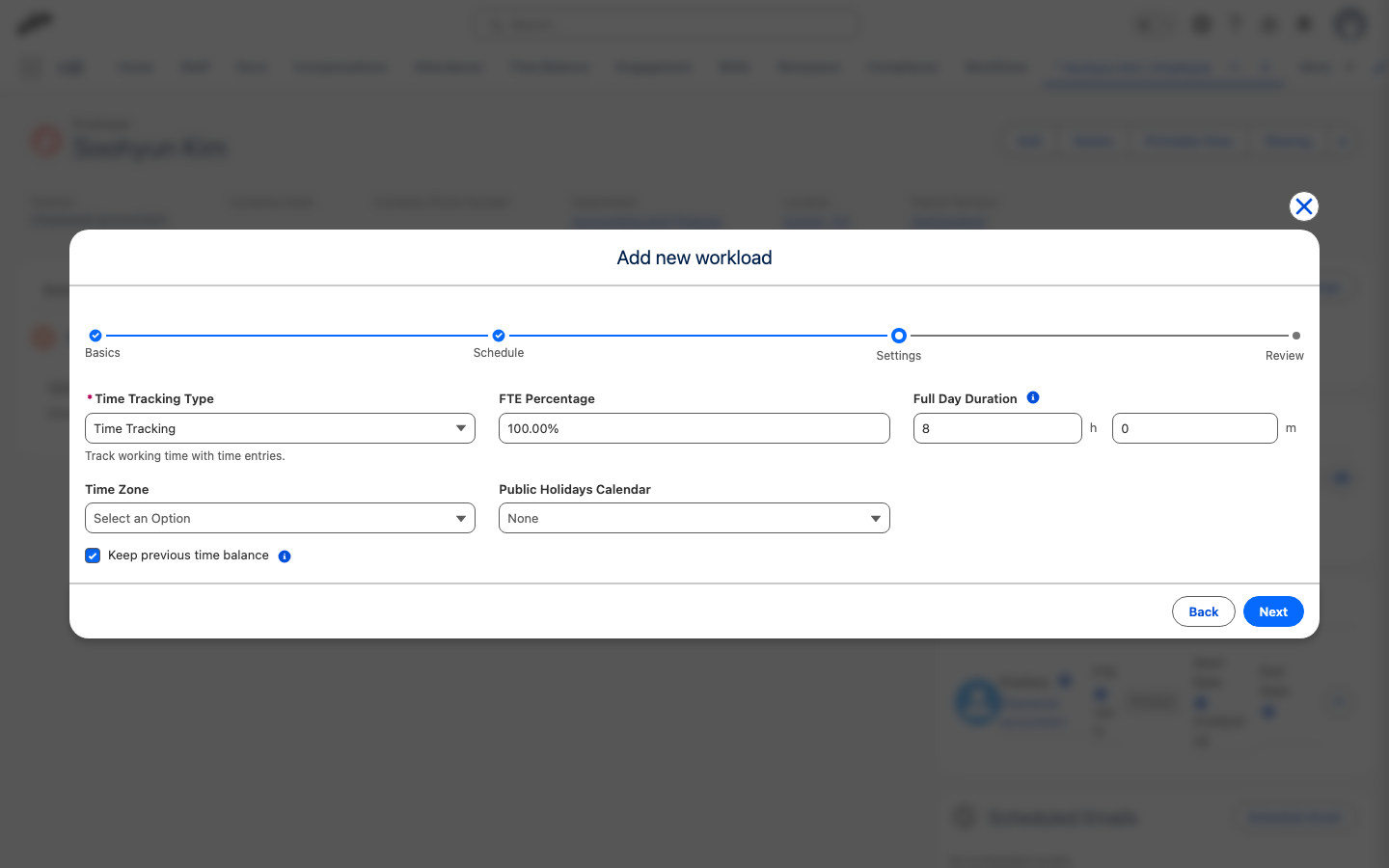
Task: Click the FTE Percentage input field
Action: [x=694, y=428]
